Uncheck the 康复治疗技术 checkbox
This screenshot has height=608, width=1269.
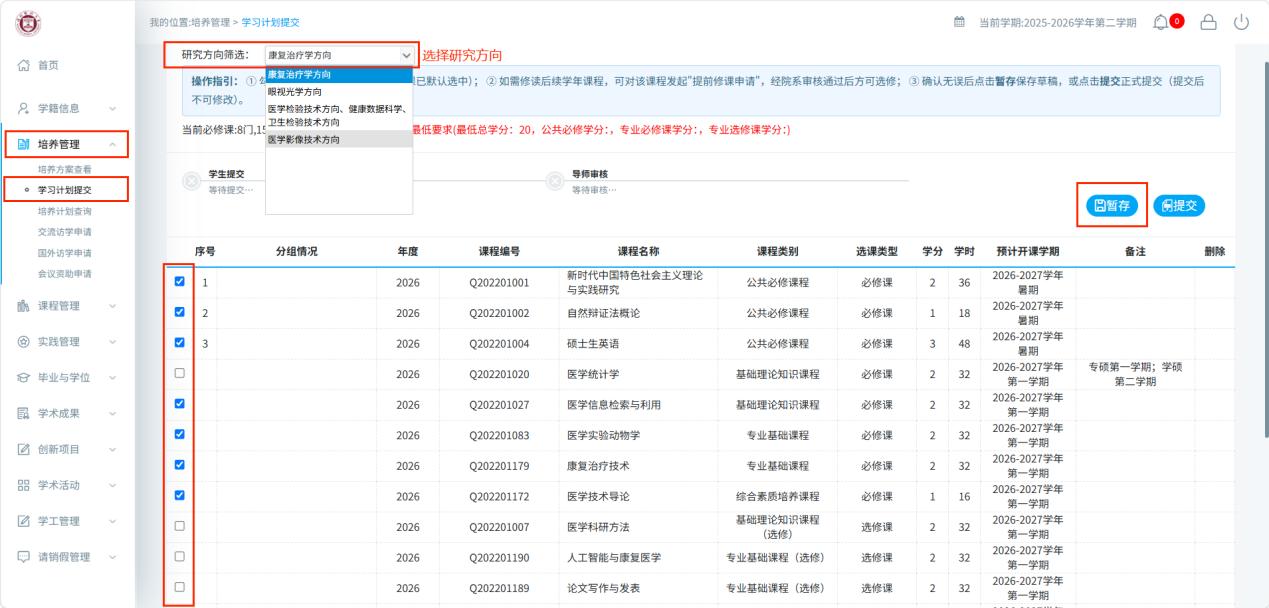[x=179, y=464]
